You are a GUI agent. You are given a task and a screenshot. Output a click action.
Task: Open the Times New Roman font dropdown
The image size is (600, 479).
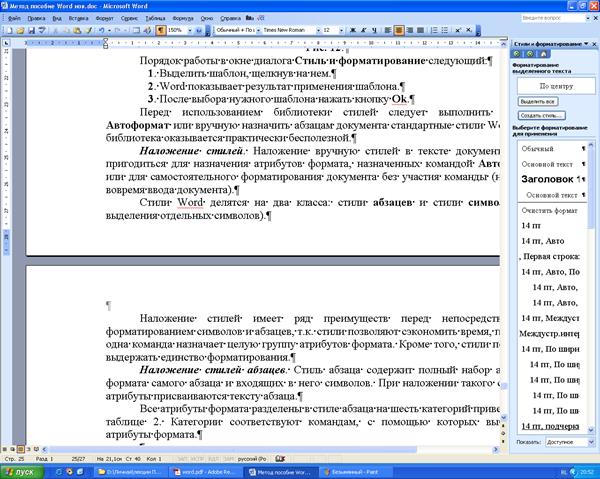[318, 30]
